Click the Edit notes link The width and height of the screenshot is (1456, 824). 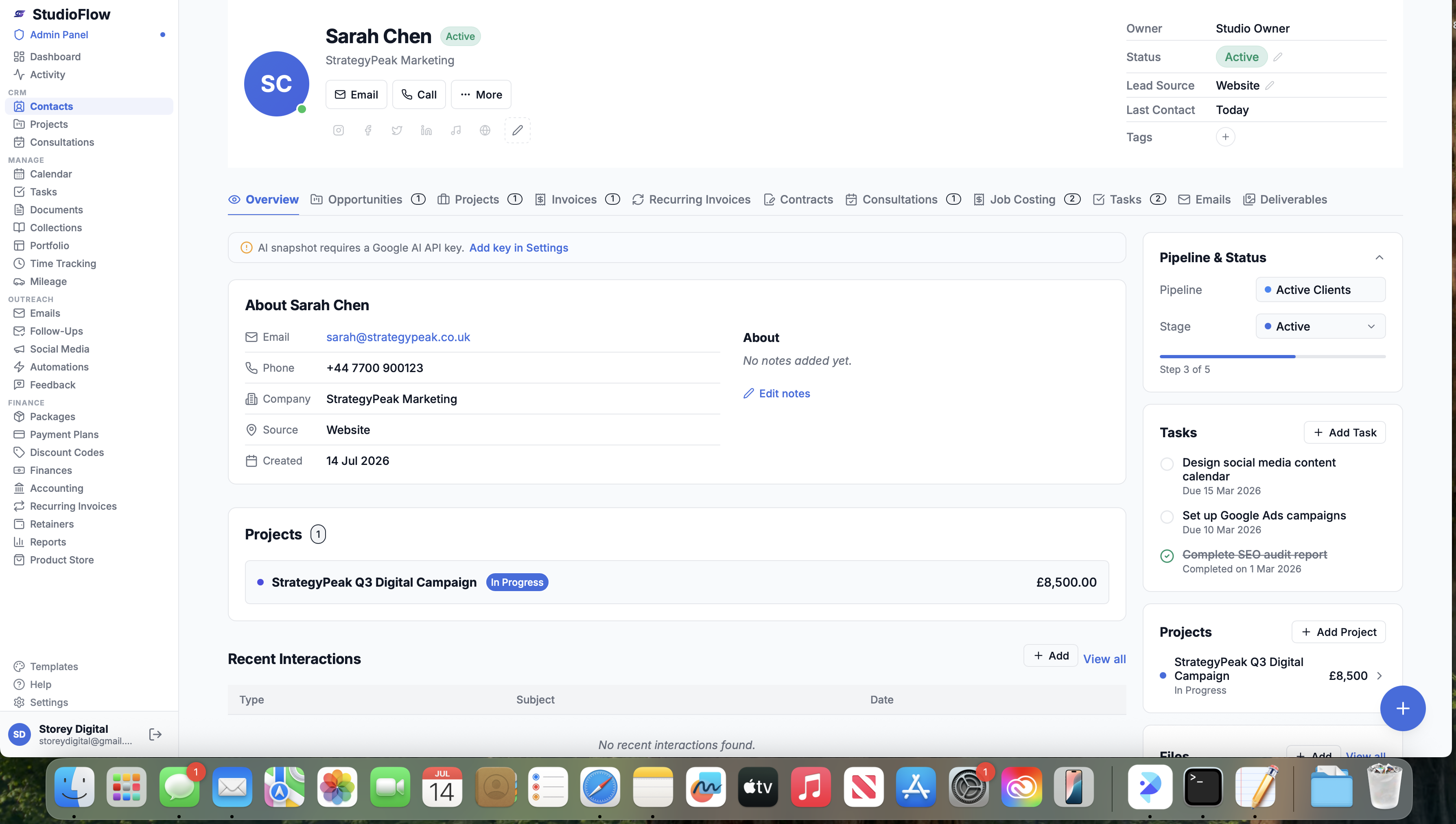(x=777, y=393)
